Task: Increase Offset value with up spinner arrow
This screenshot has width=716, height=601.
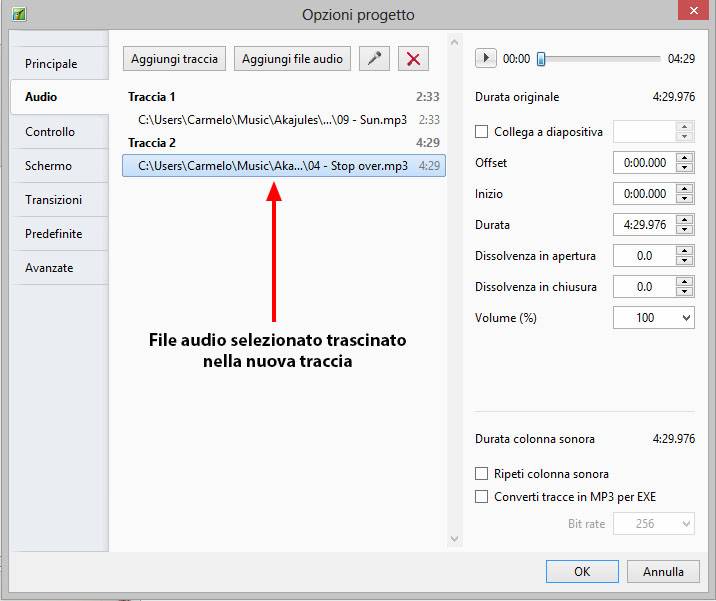Action: tap(684, 158)
